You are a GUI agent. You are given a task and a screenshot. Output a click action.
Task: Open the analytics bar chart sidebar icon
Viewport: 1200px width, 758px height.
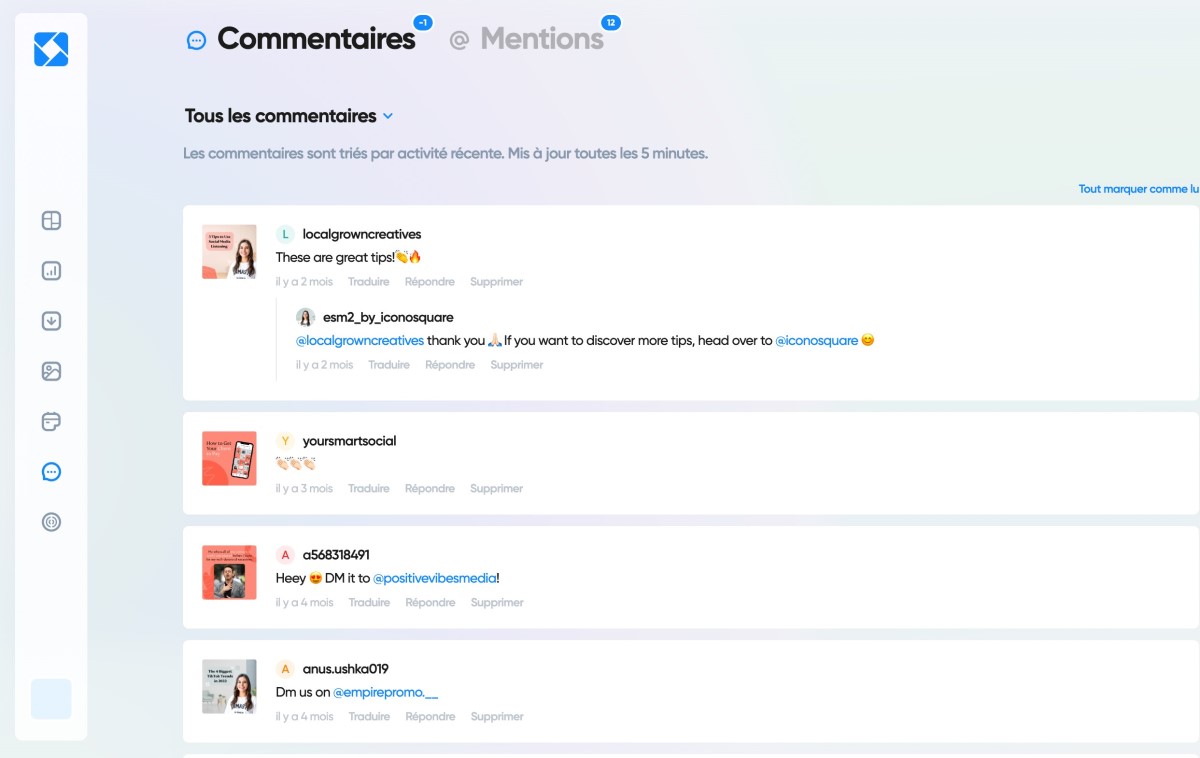point(51,271)
